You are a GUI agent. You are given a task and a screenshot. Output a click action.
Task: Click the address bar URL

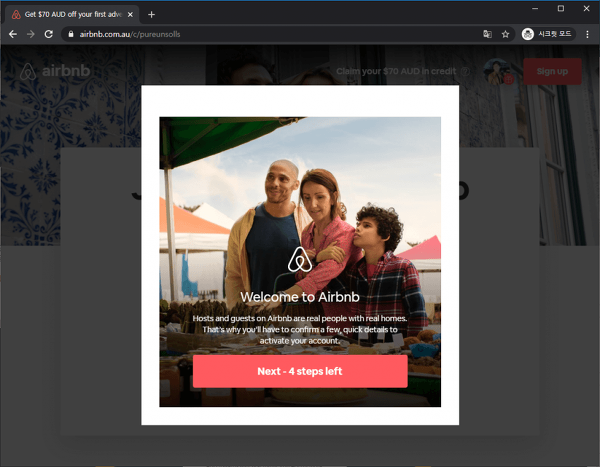pos(130,34)
